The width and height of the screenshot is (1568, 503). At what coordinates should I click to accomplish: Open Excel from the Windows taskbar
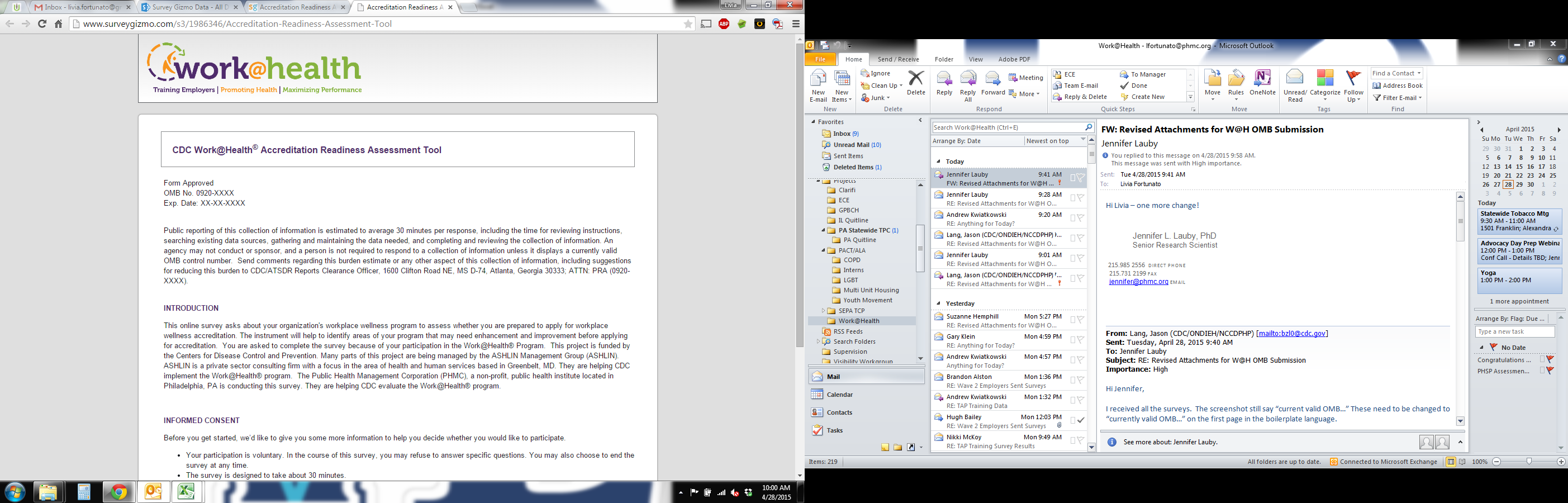coord(186,492)
